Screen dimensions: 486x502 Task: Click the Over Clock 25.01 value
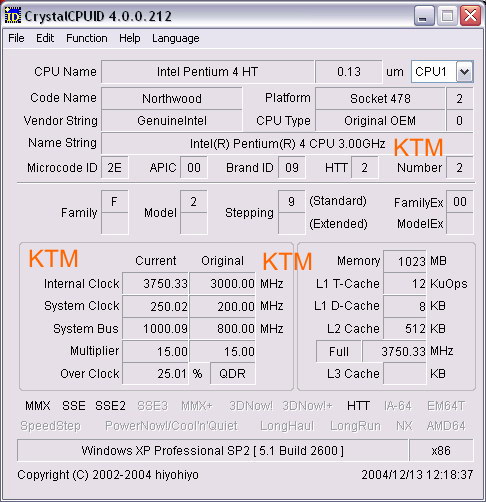click(156, 373)
